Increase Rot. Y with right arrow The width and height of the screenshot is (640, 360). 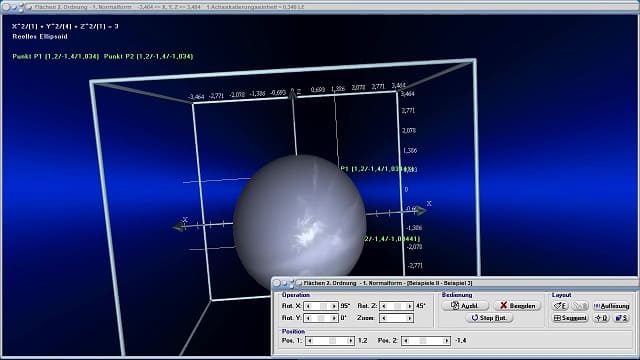click(334, 318)
